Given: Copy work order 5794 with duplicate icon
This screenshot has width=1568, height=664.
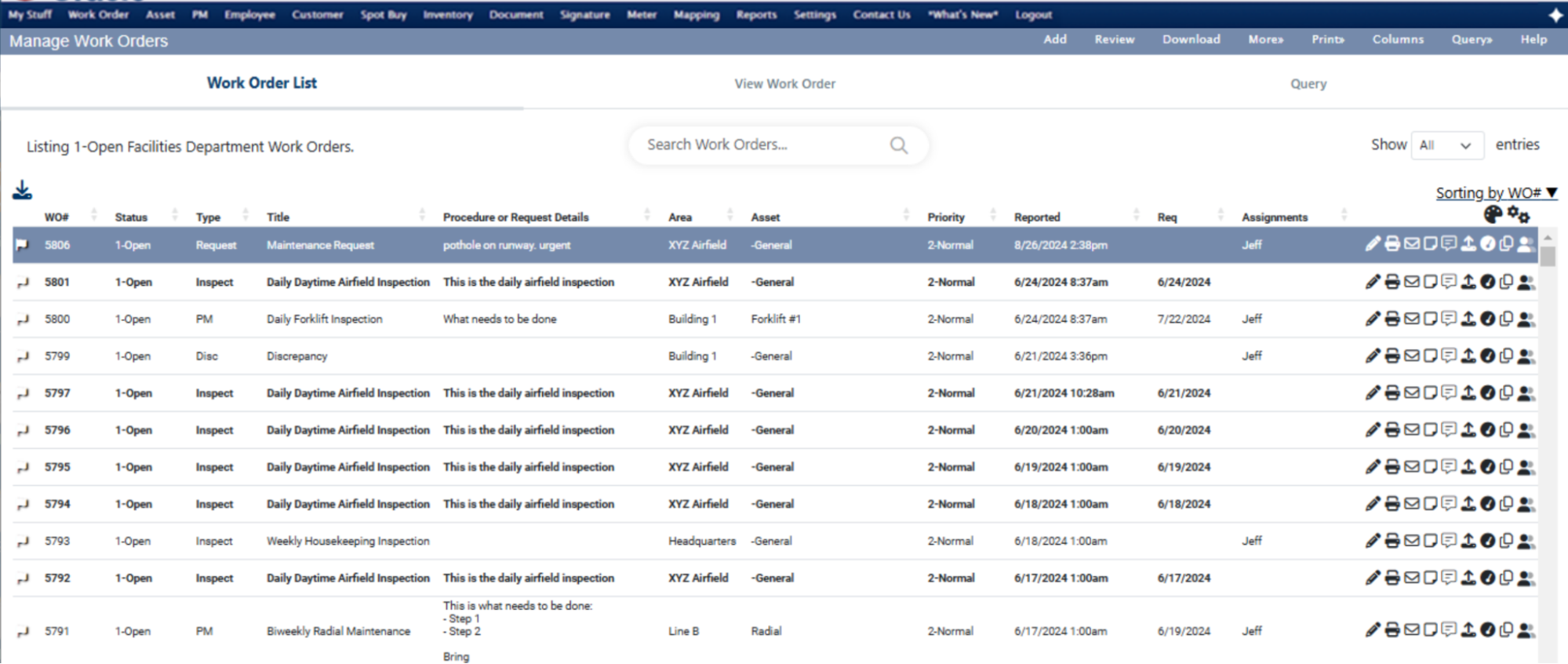Looking at the screenshot, I should click(1506, 503).
